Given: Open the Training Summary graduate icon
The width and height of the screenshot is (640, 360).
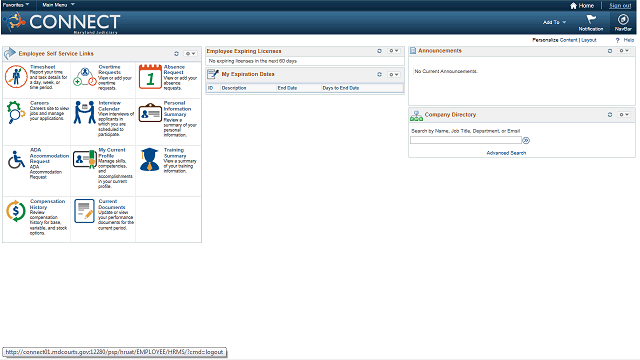Looking at the screenshot, I should [x=149, y=159].
